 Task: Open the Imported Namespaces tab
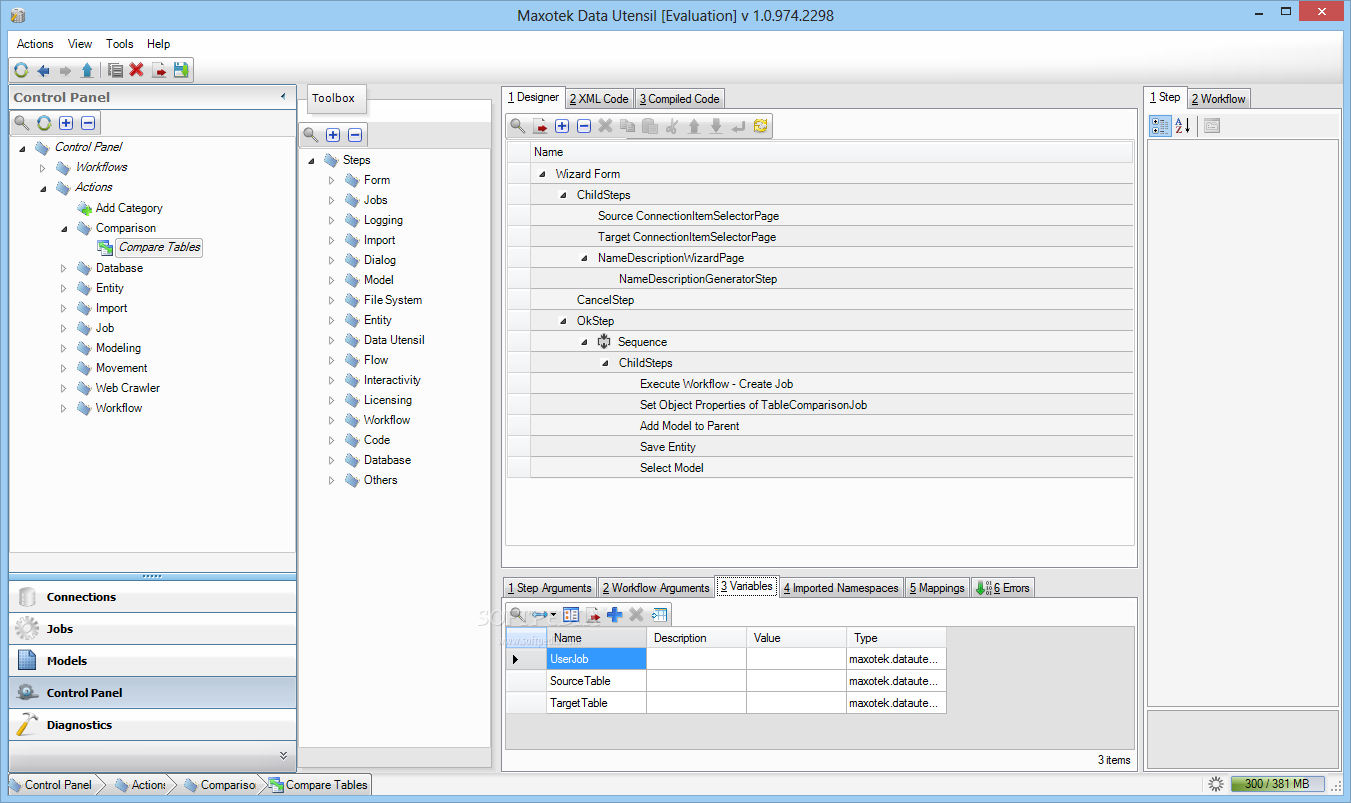coord(841,588)
